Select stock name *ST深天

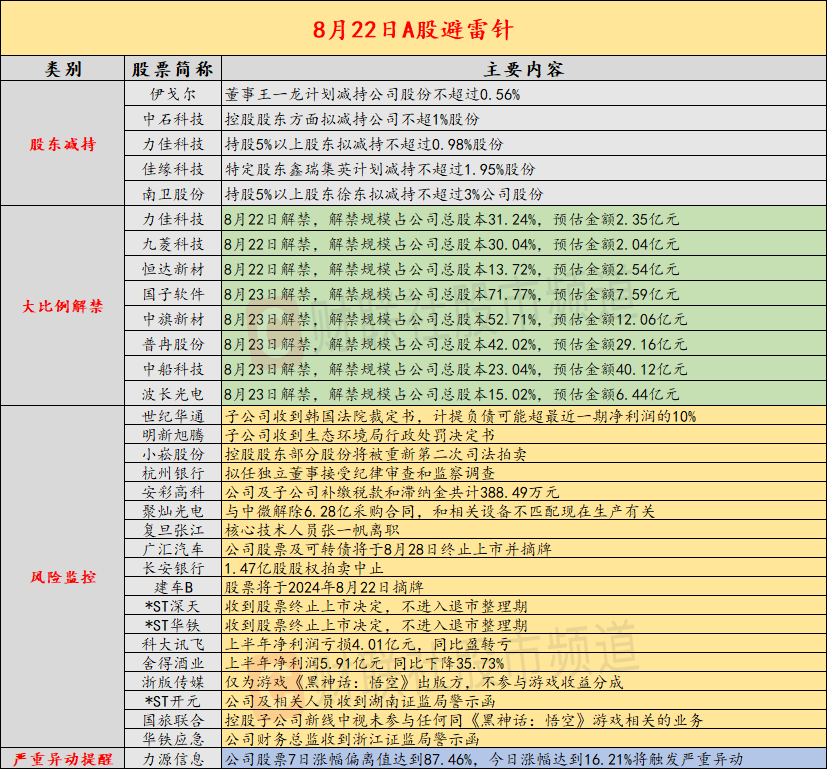point(173,606)
